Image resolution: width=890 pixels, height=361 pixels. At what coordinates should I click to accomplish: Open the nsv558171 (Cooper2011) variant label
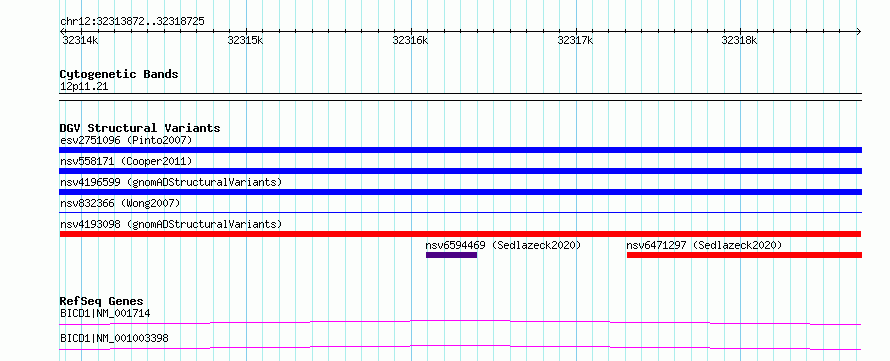point(126,161)
